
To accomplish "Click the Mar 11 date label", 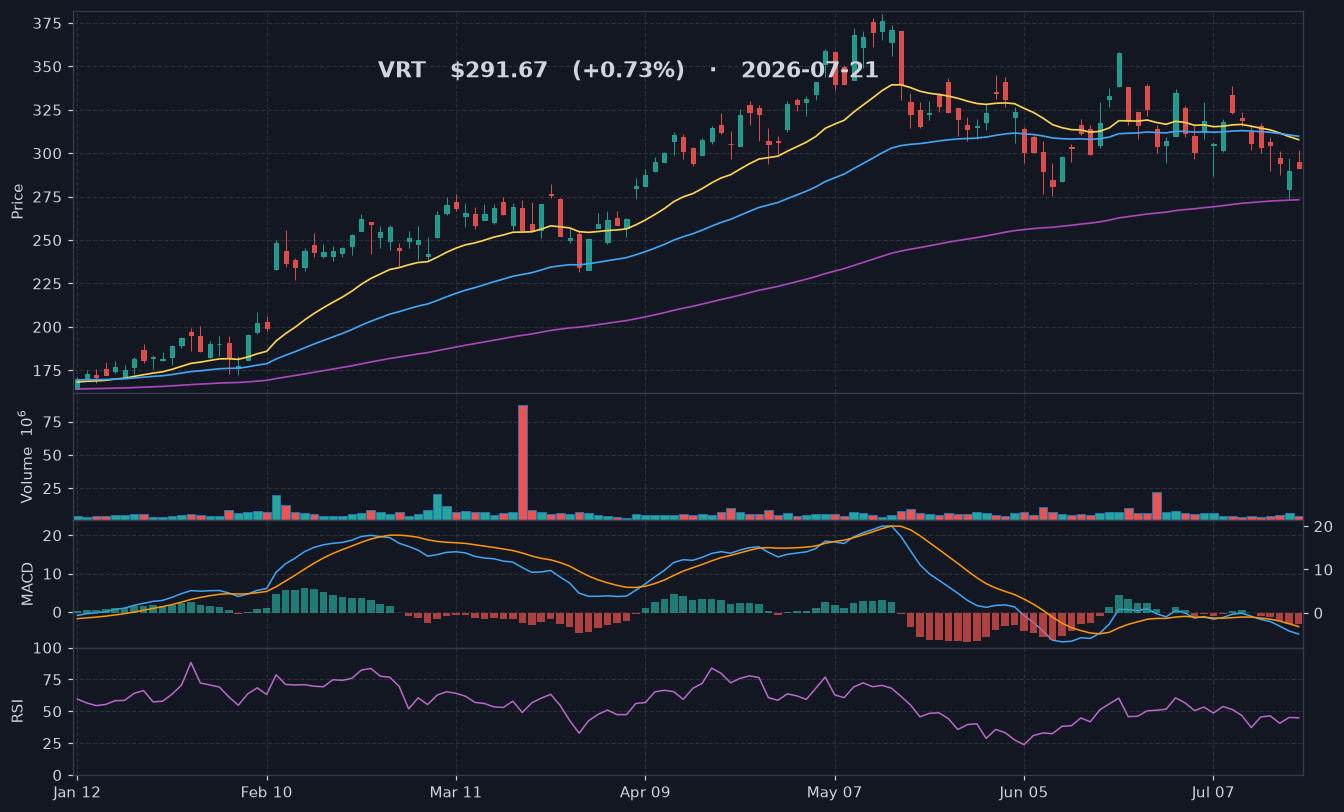I will pyautogui.click(x=456, y=790).
